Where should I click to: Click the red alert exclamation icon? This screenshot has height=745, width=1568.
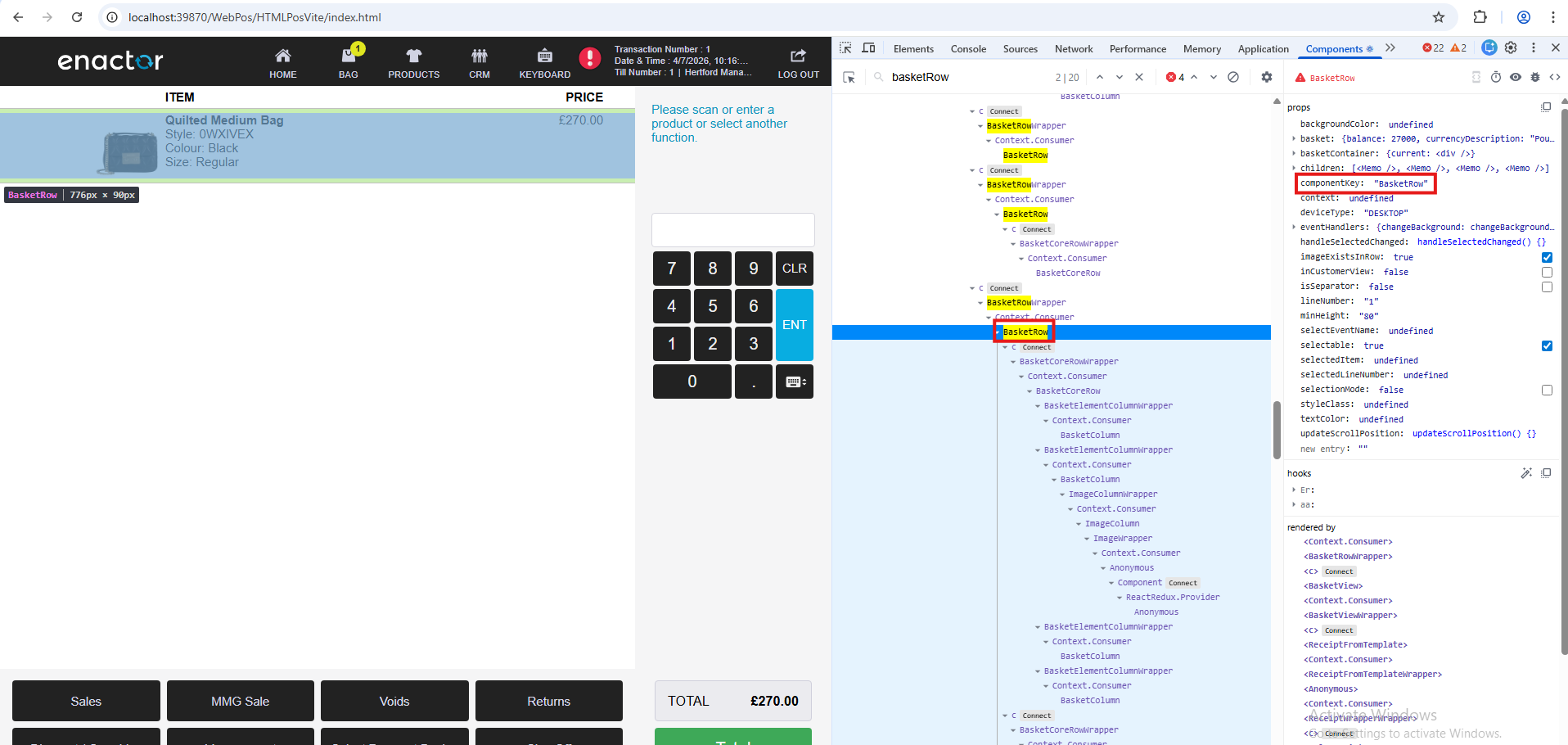(589, 58)
